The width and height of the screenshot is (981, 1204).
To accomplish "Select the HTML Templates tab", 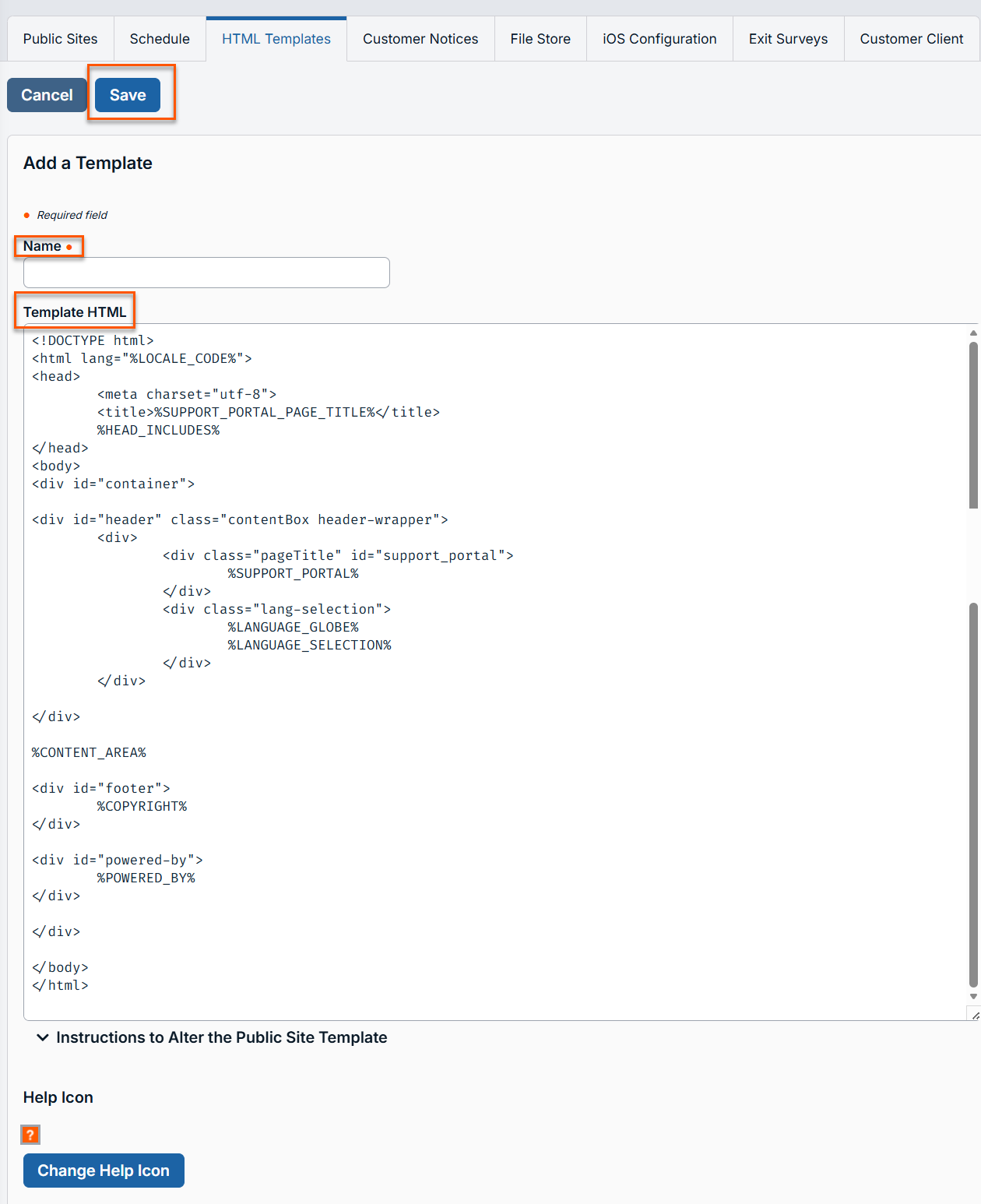I will click(x=276, y=39).
